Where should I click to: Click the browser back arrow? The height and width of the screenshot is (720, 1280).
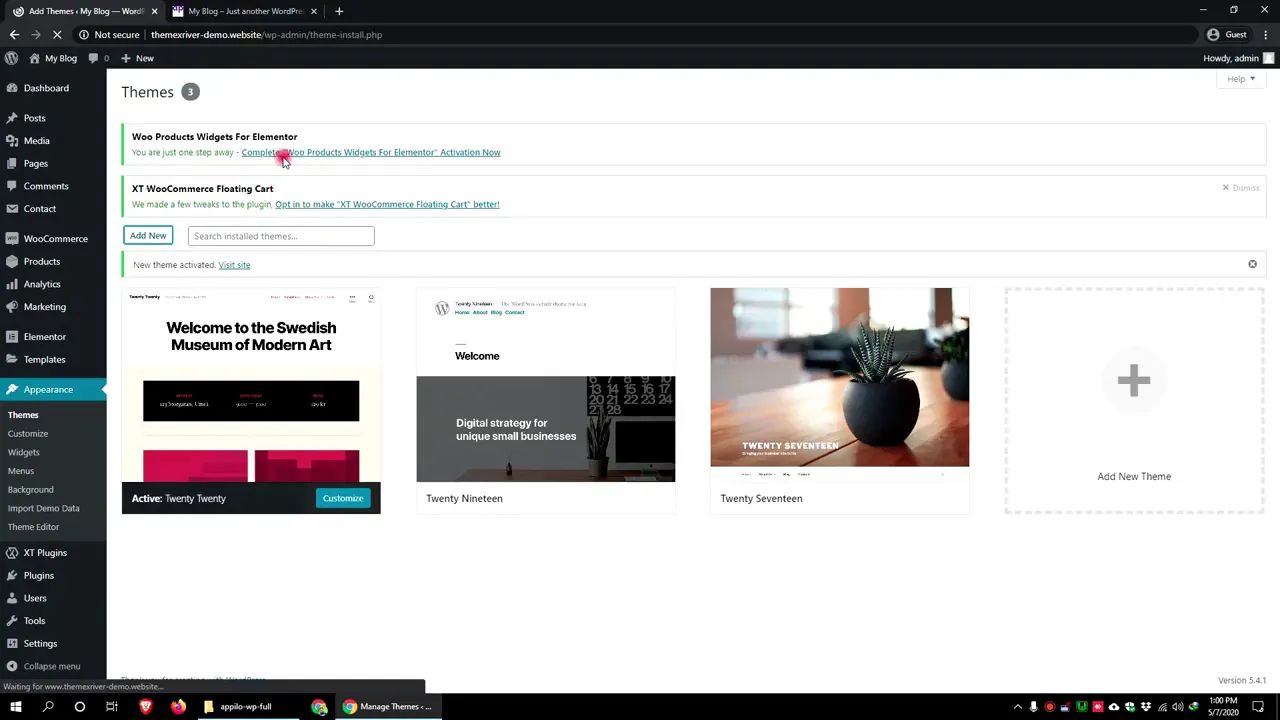coord(14,35)
